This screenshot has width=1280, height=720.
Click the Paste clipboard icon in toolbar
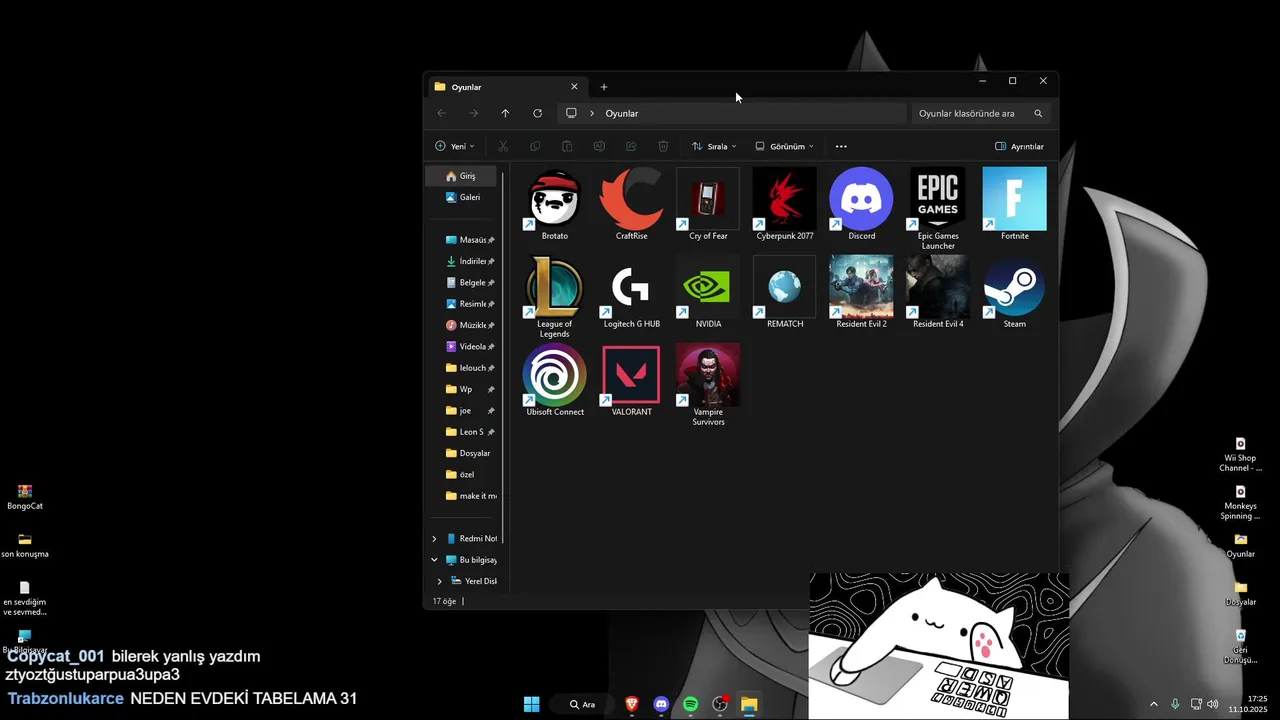coord(567,146)
